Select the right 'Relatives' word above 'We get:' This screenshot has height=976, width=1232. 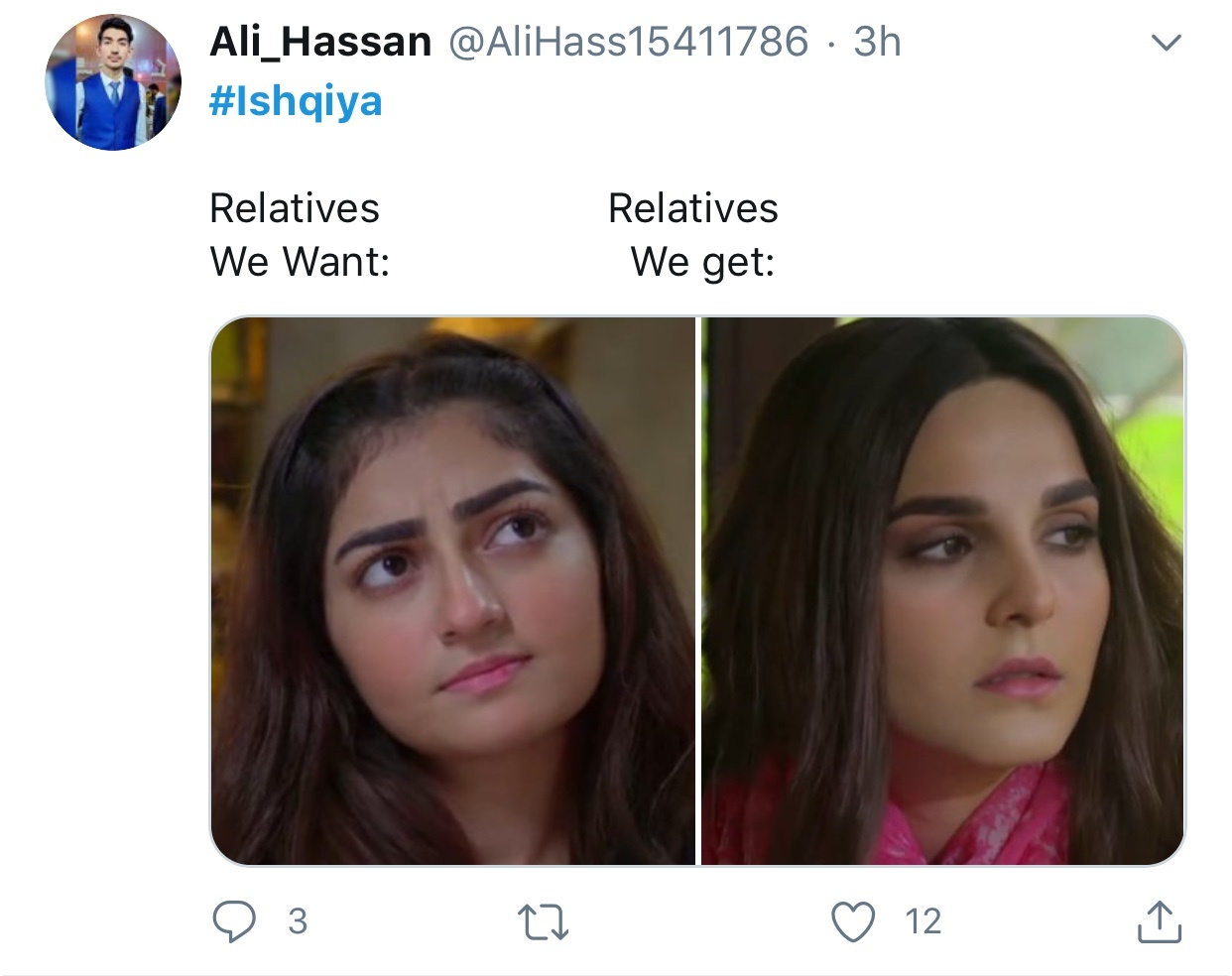tap(693, 208)
